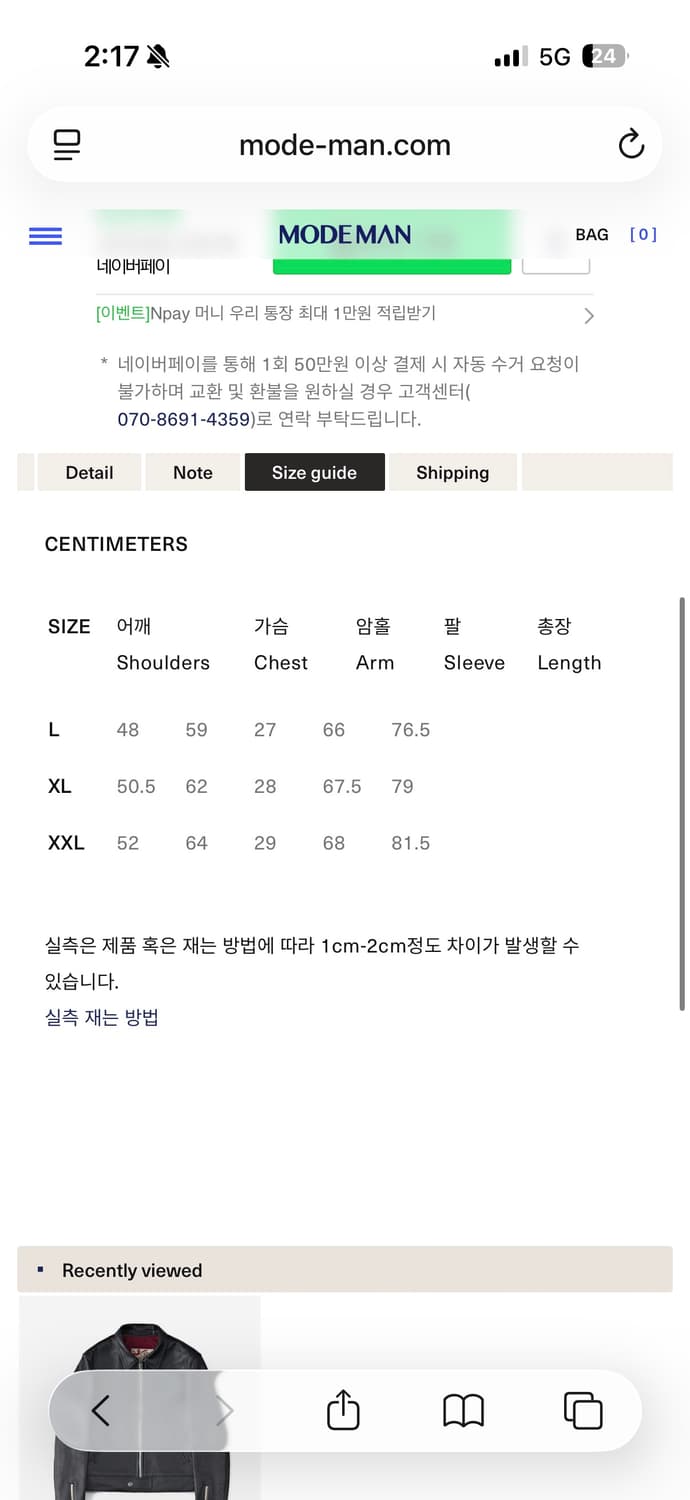Image resolution: width=690 pixels, height=1500 pixels.
Task: Tap the Safari back arrow
Action: pyautogui.click(x=100, y=1411)
